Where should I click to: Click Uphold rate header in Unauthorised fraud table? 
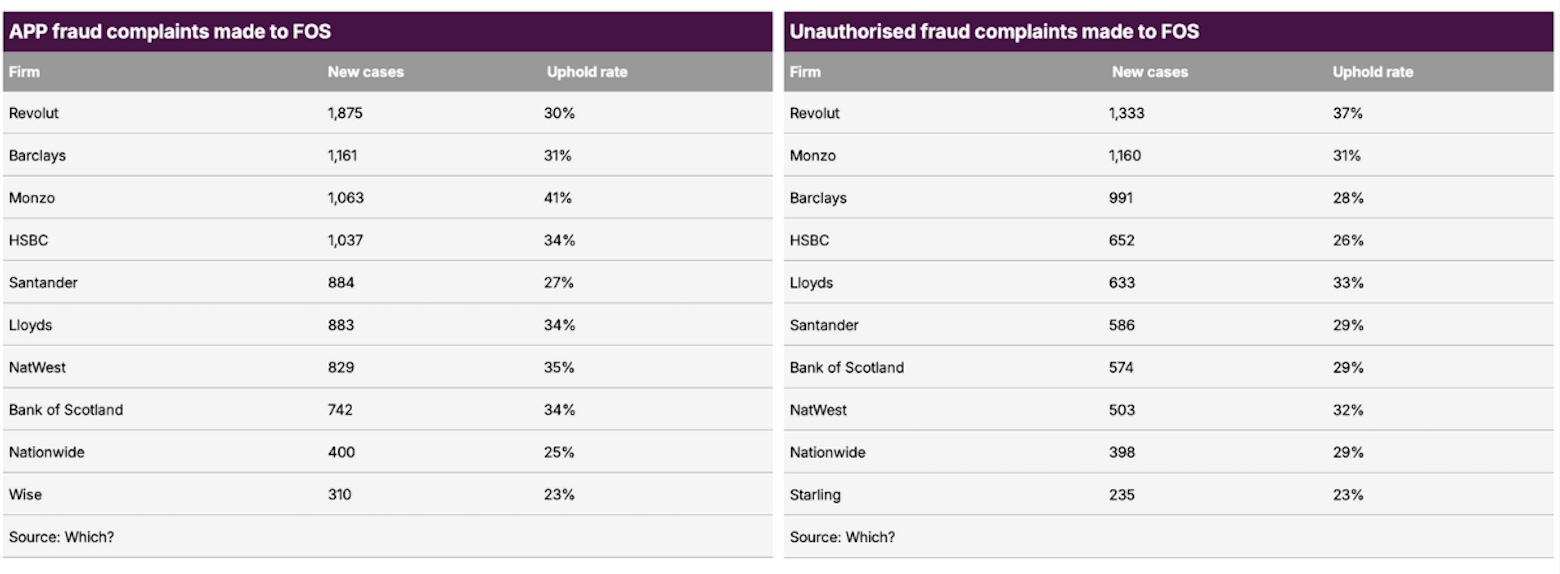coord(1372,72)
